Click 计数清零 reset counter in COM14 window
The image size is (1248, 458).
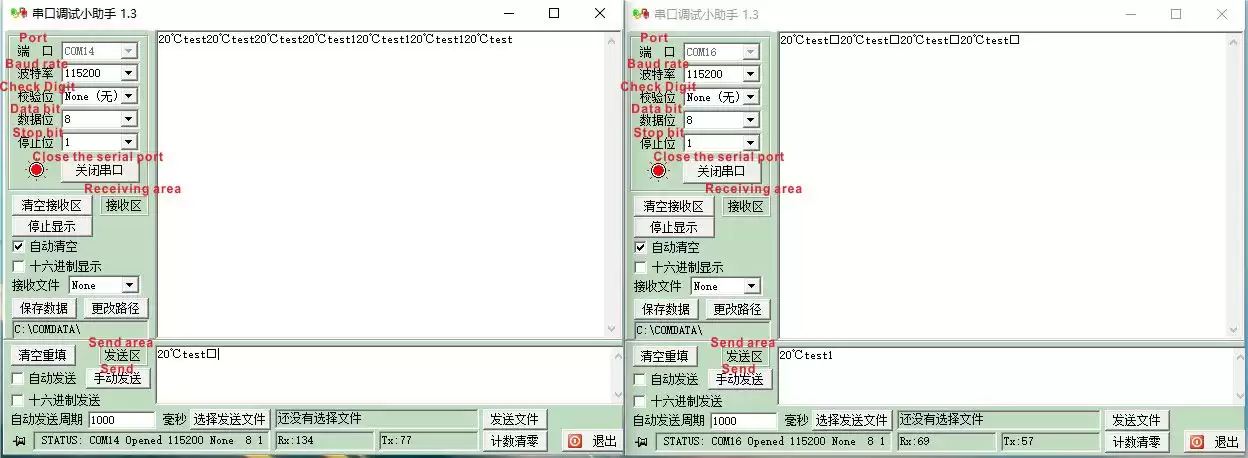tap(515, 441)
